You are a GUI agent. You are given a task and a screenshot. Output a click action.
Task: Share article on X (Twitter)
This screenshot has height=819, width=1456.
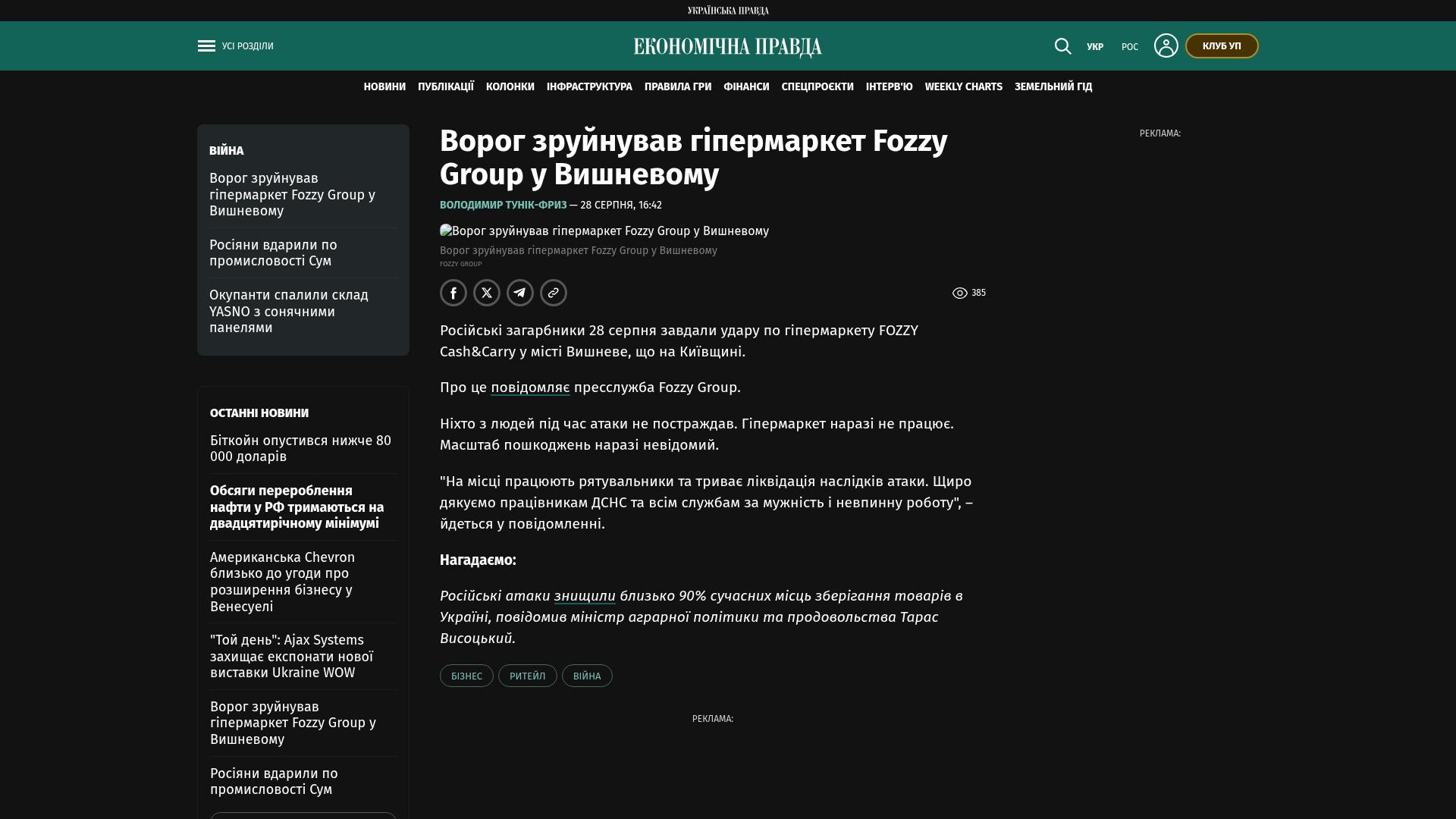pyautogui.click(x=487, y=293)
